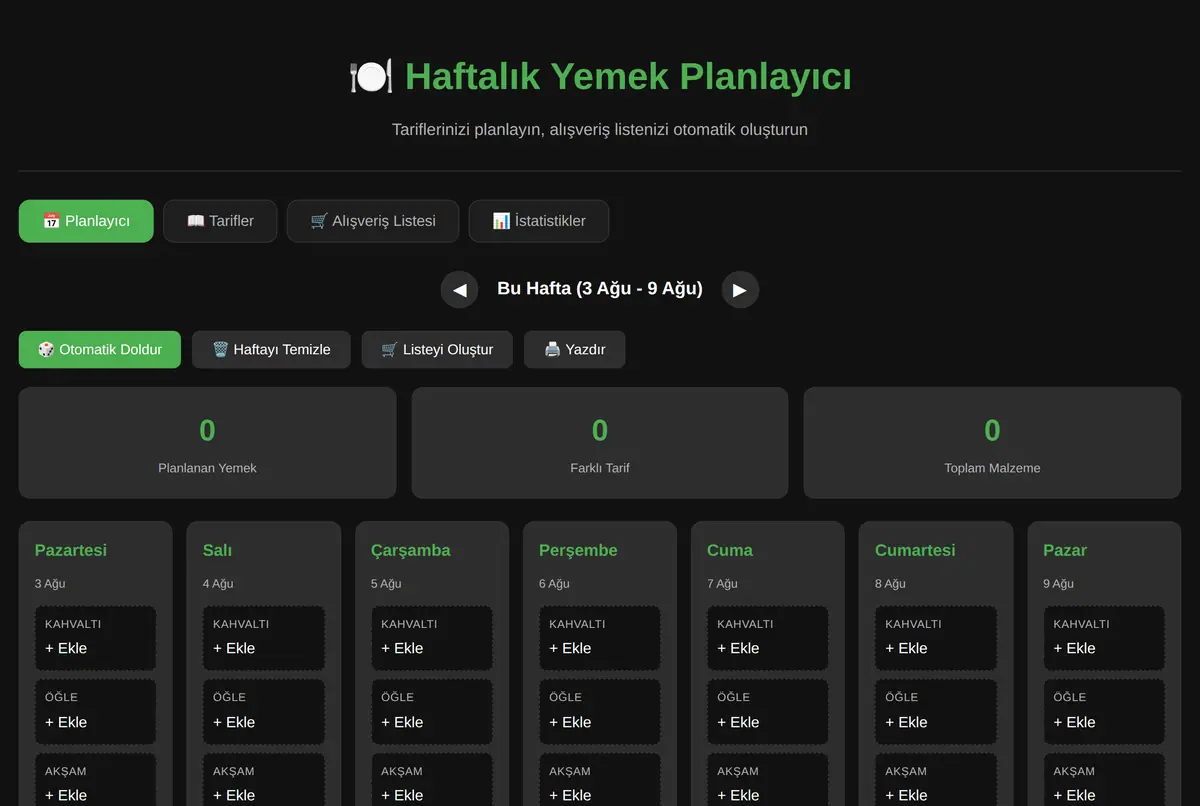Screen dimensions: 1200x806
Task: Add Cuma Akşam meal
Action: [x=767, y=782]
